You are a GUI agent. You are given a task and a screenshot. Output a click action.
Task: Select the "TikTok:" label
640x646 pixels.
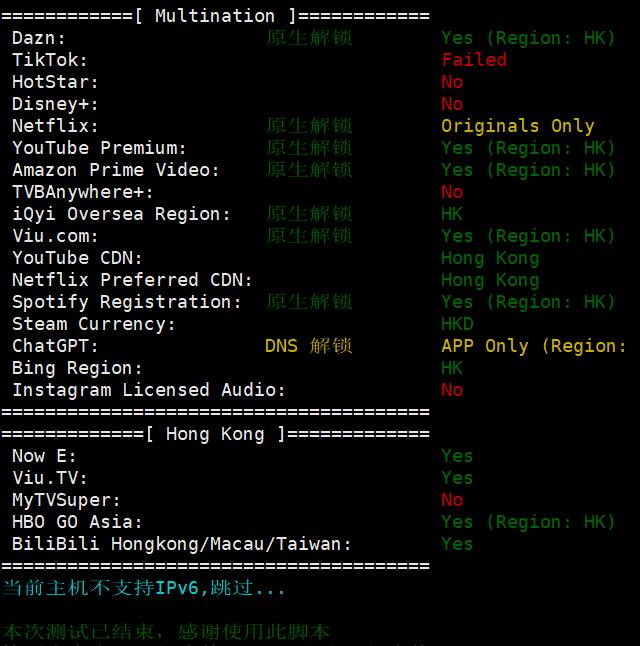(50, 60)
